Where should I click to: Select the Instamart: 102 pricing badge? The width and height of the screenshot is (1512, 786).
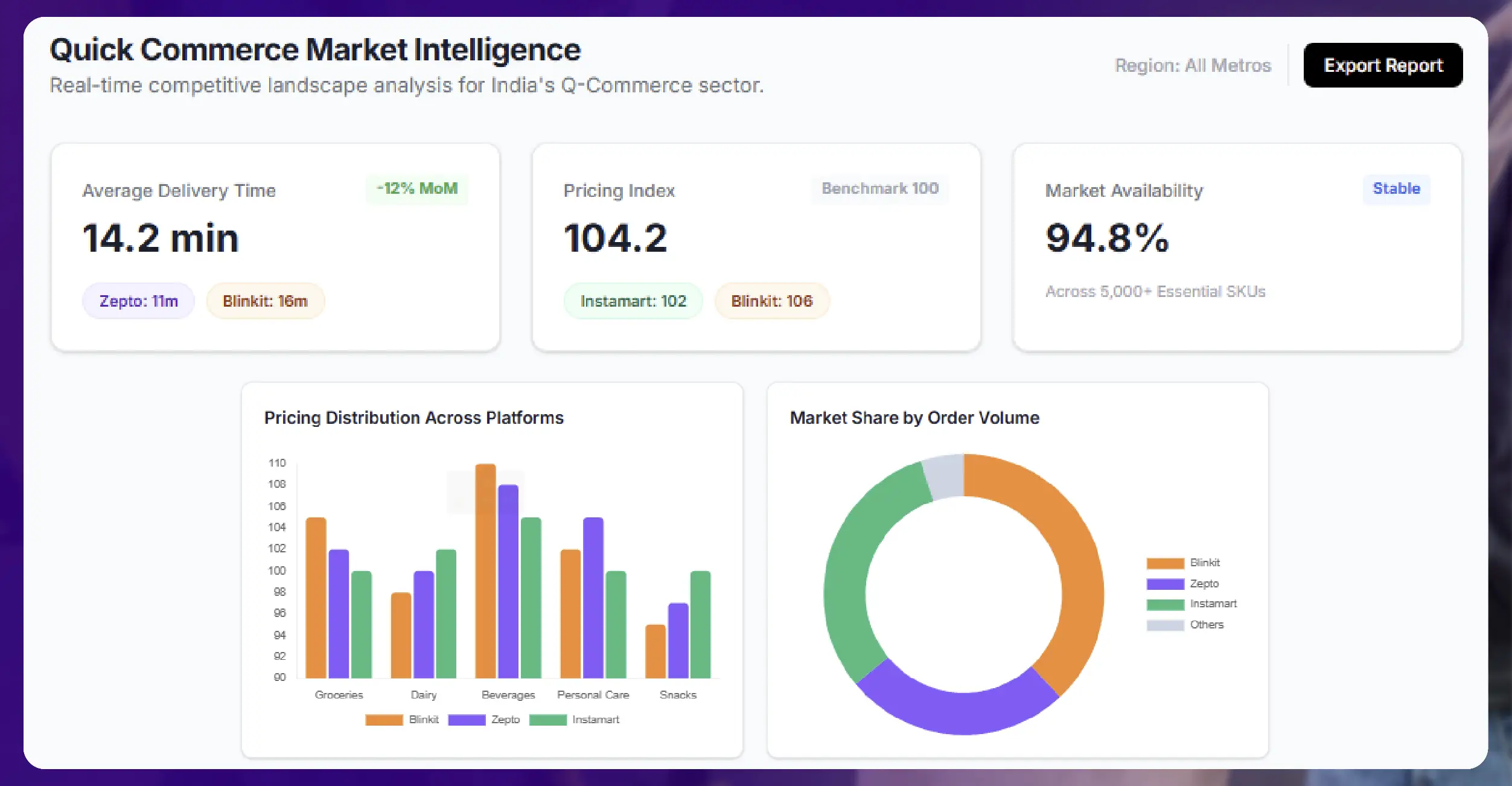tap(633, 301)
